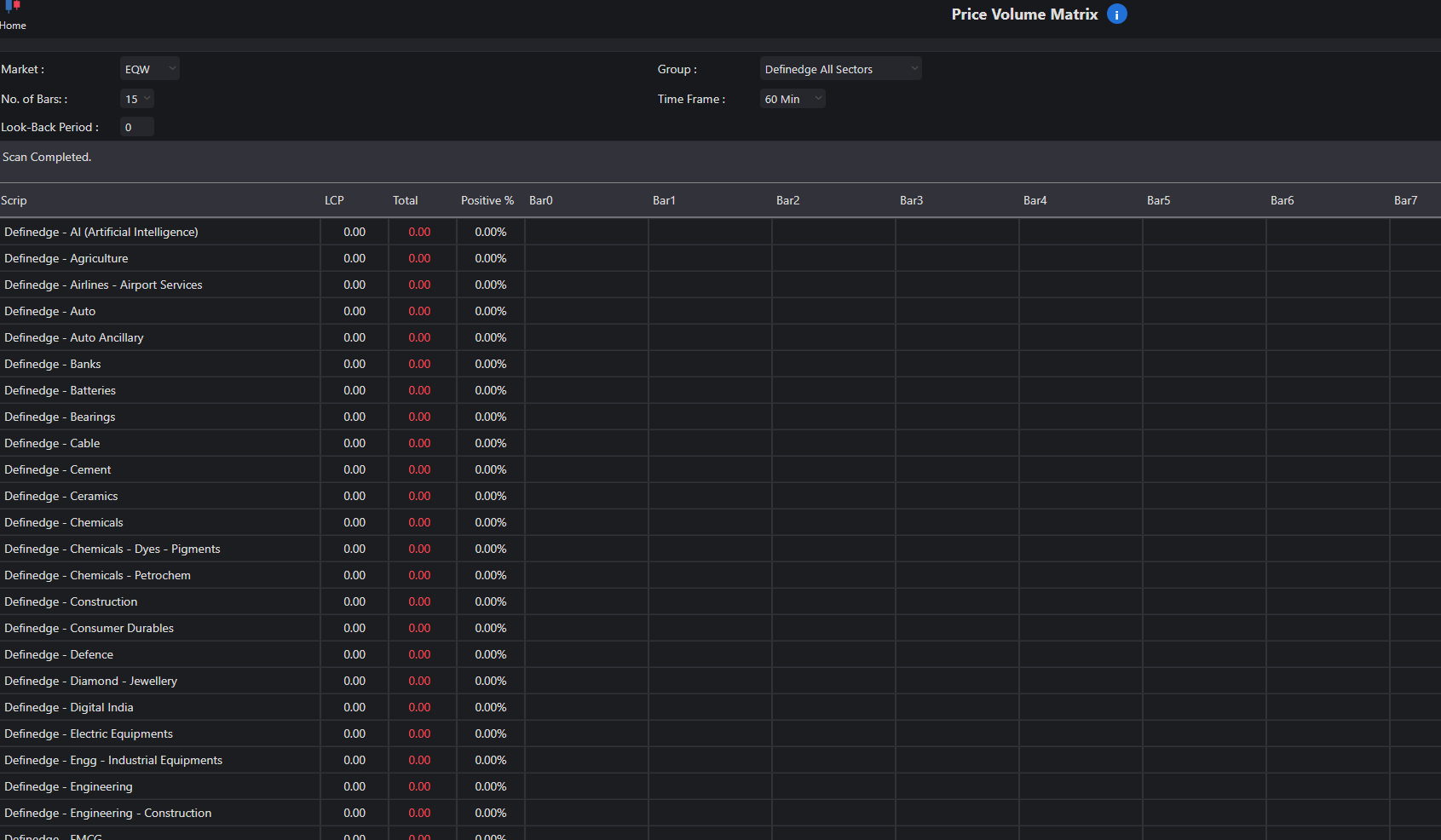This screenshot has height=840, width=1441.
Task: Select the Definedge - Chemicals scrip
Action: [x=64, y=522]
